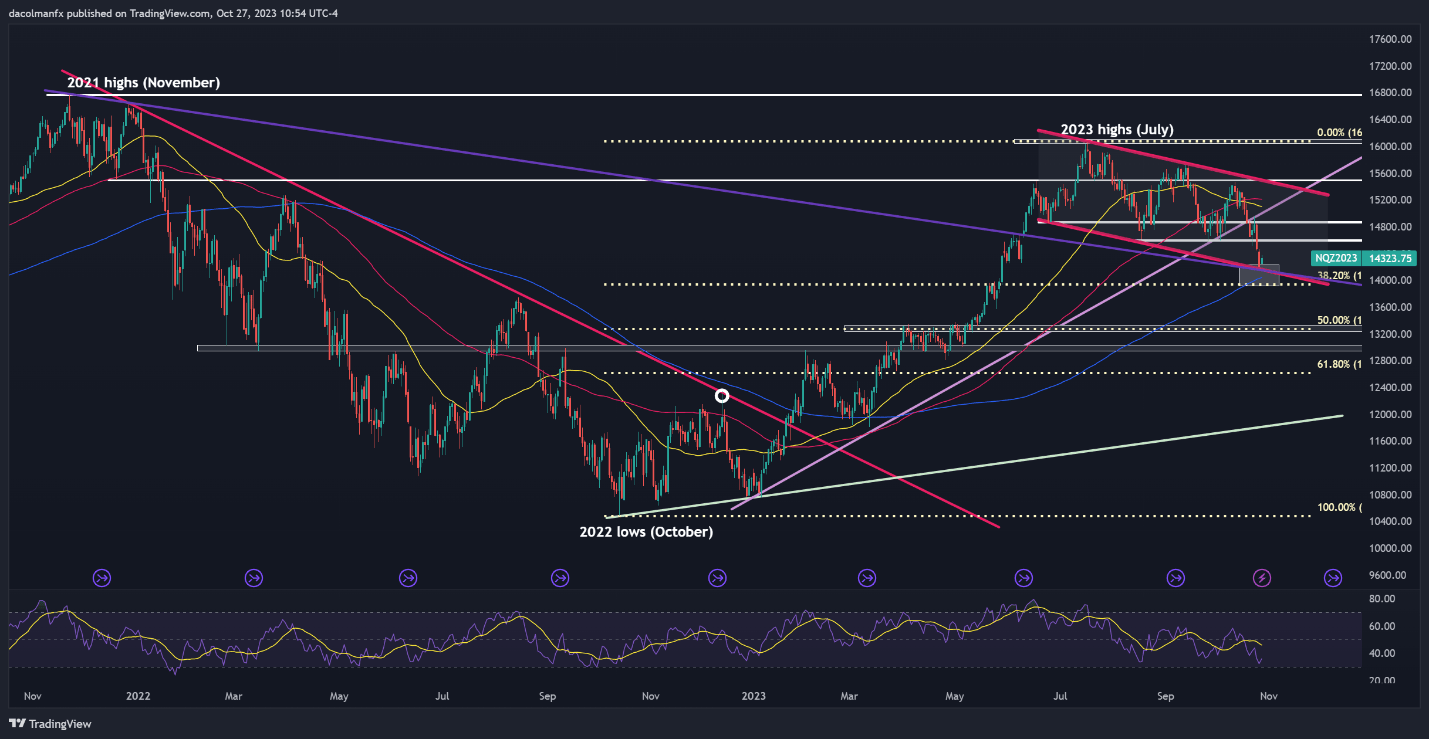Click the 2022 year label on time axis
This screenshot has width=1429, height=739.
pyautogui.click(x=137, y=694)
